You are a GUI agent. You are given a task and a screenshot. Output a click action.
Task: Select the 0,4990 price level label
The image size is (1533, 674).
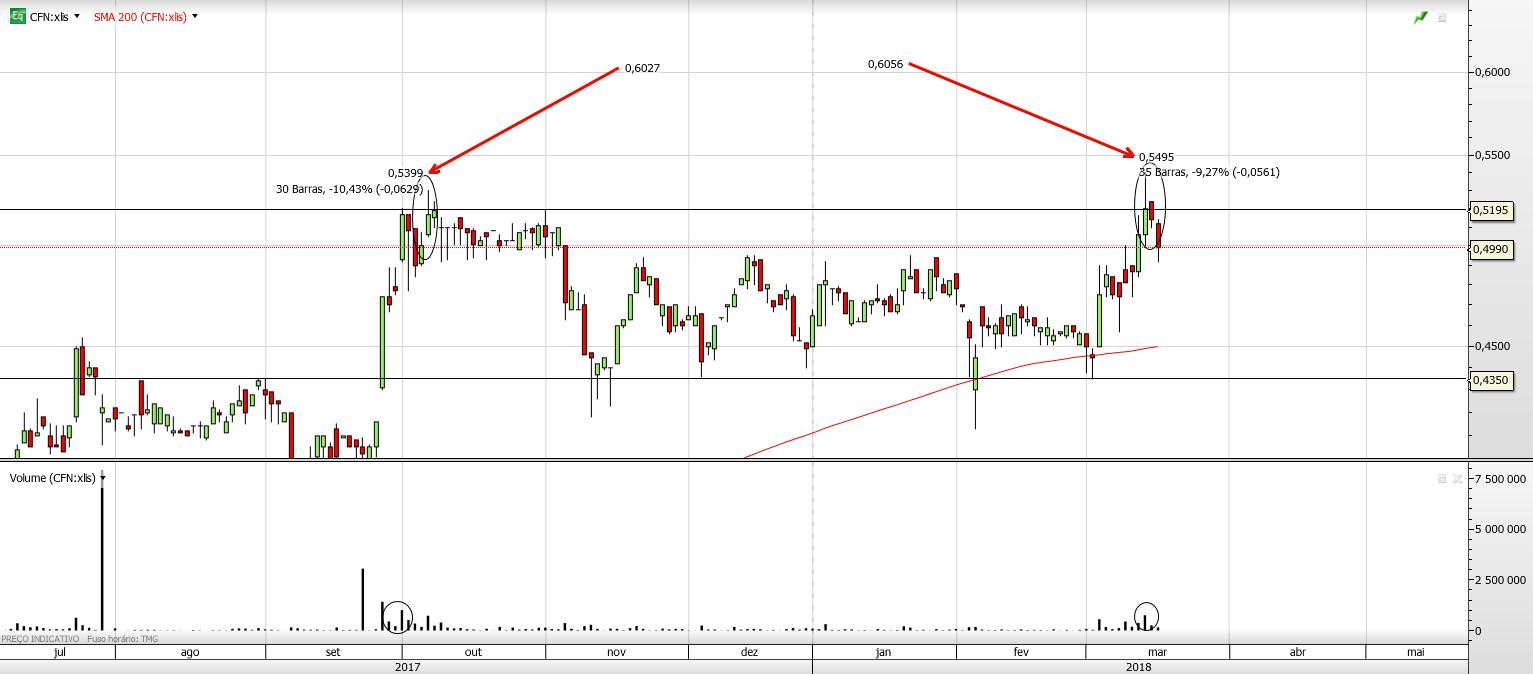pos(1490,248)
